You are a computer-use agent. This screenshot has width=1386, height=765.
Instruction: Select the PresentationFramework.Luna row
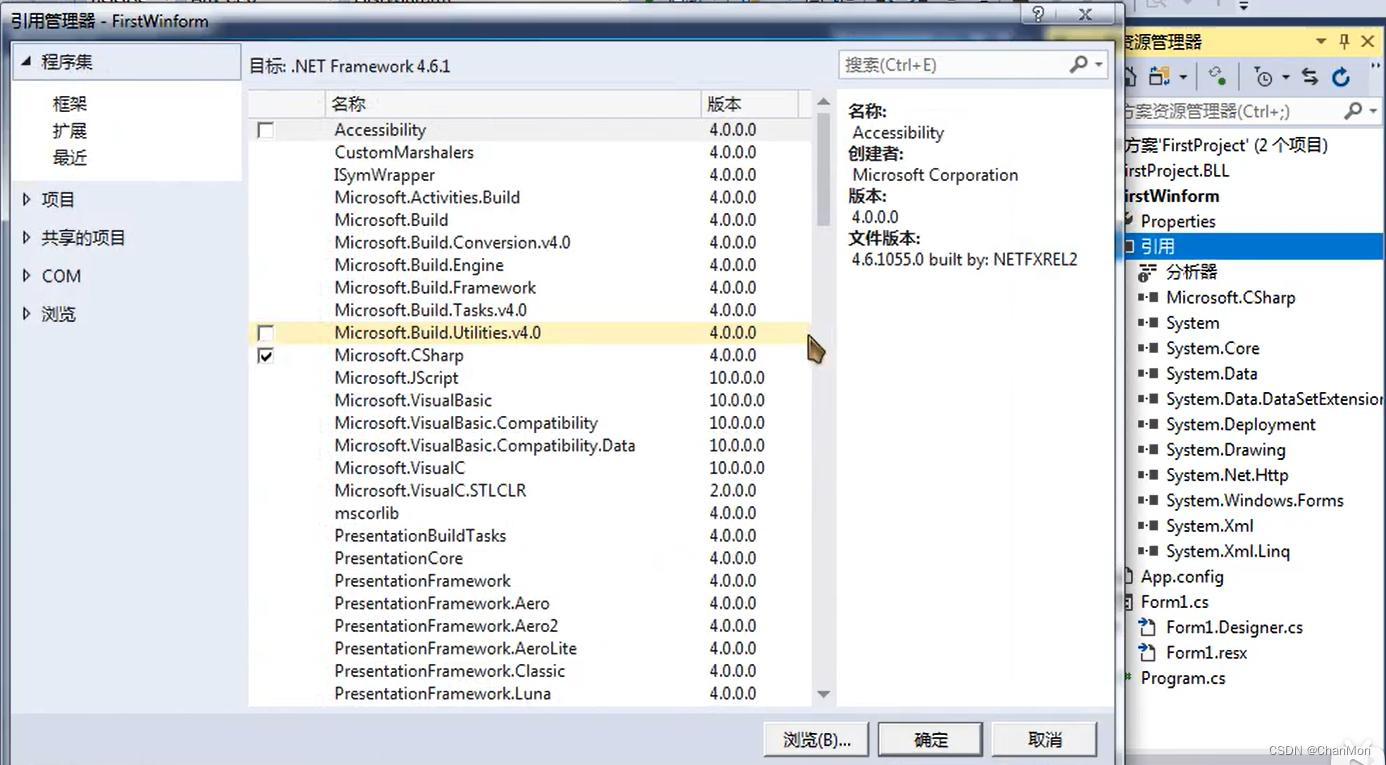click(x=530, y=694)
